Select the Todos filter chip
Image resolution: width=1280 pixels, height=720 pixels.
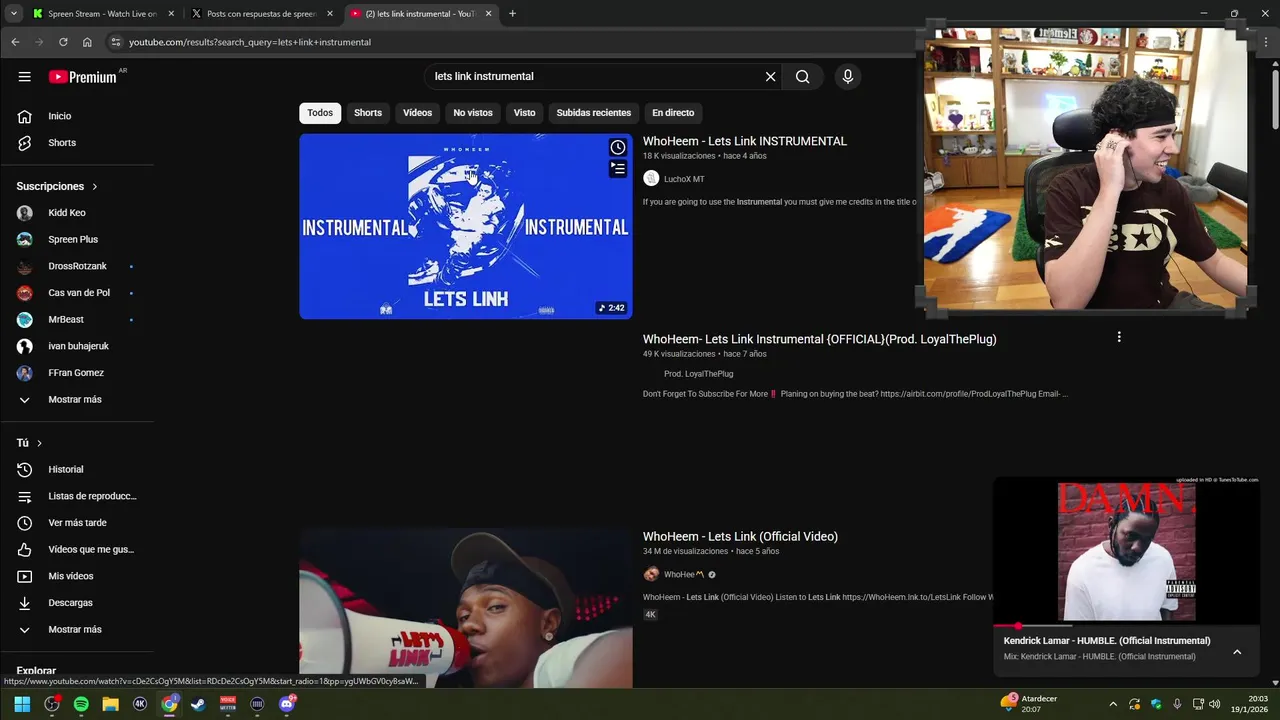tap(320, 113)
